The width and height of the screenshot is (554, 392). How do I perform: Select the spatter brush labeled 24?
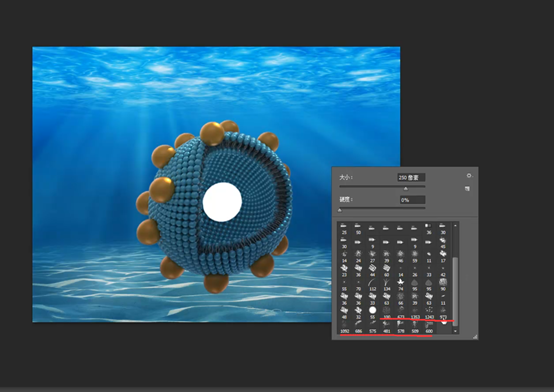[x=358, y=257]
